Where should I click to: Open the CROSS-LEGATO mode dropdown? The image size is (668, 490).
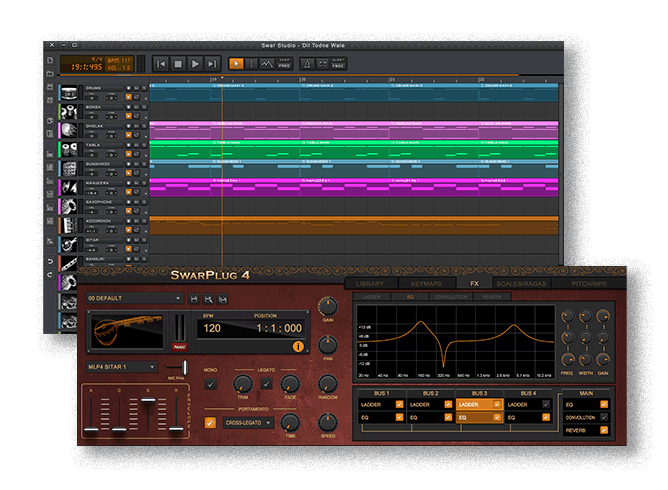point(248,423)
